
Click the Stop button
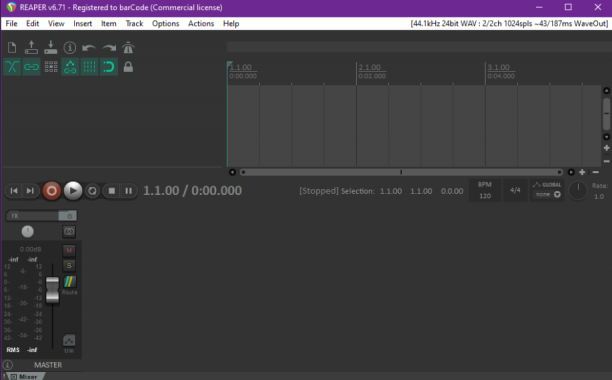point(112,191)
